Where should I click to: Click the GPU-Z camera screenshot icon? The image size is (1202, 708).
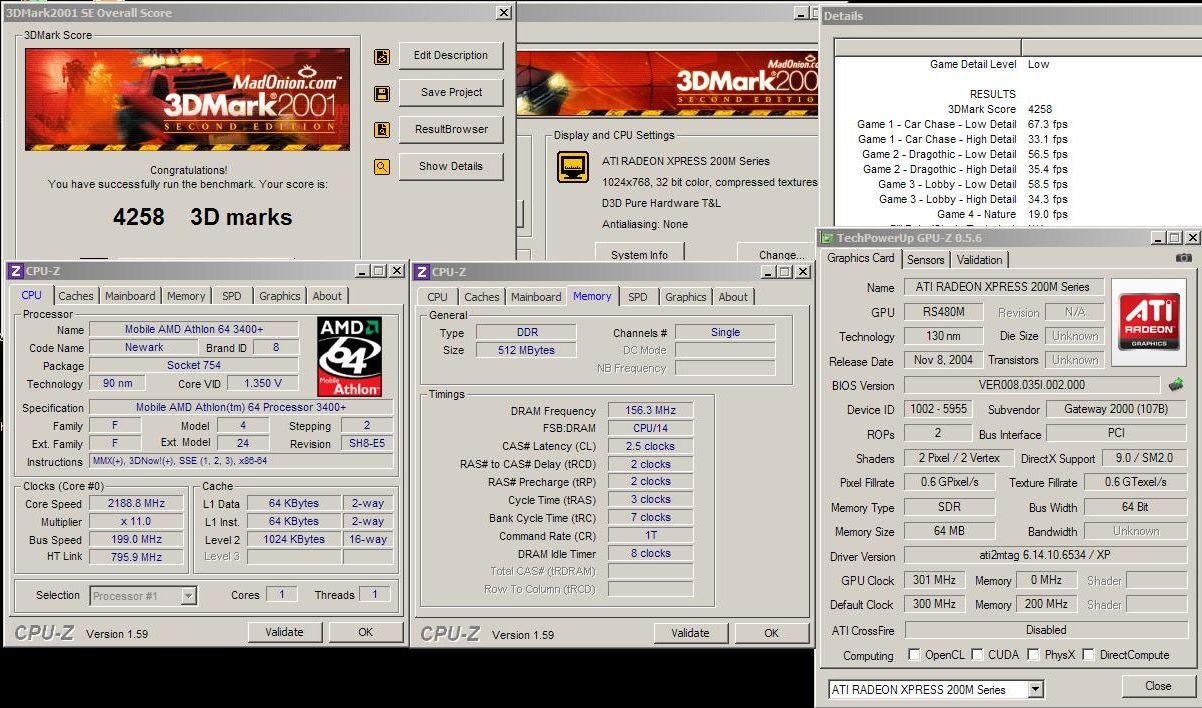click(1184, 258)
